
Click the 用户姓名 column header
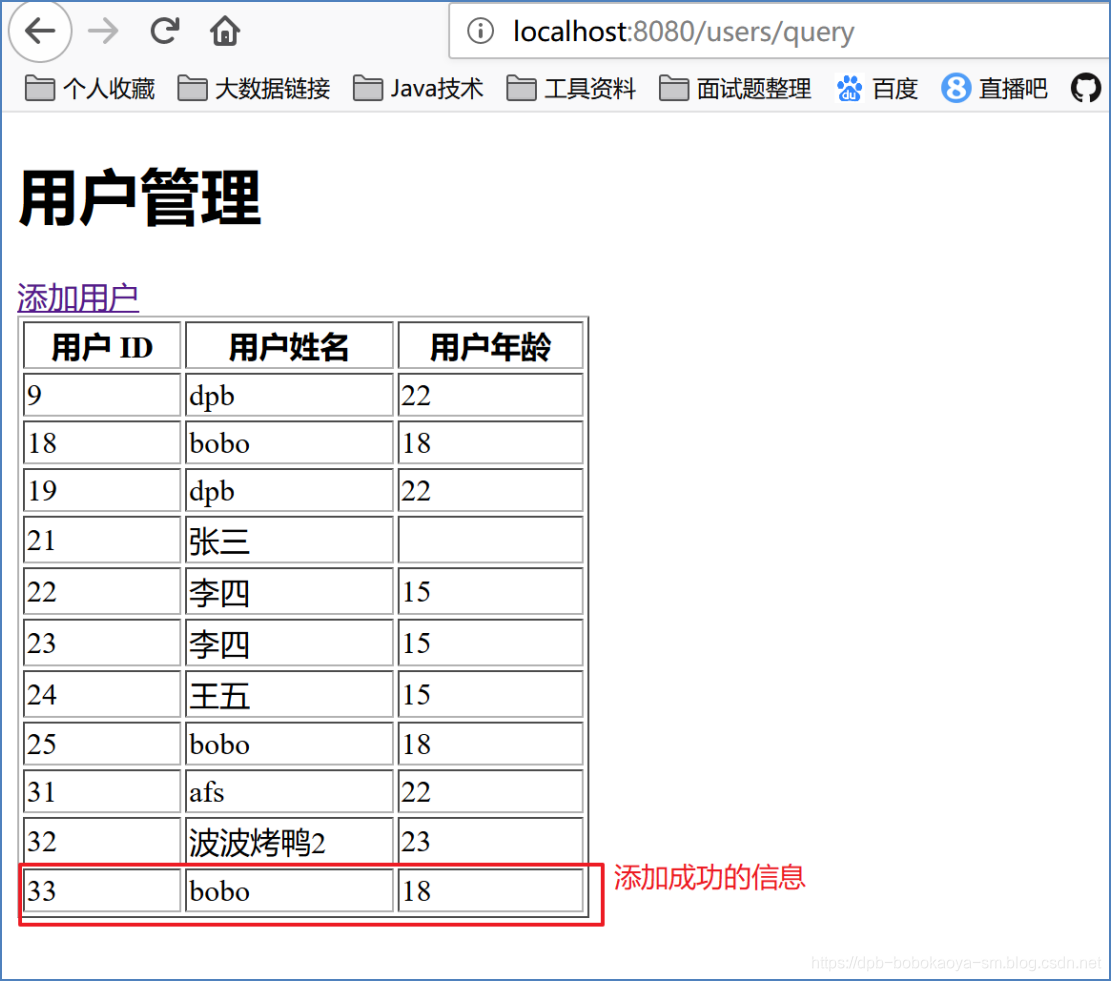(289, 346)
